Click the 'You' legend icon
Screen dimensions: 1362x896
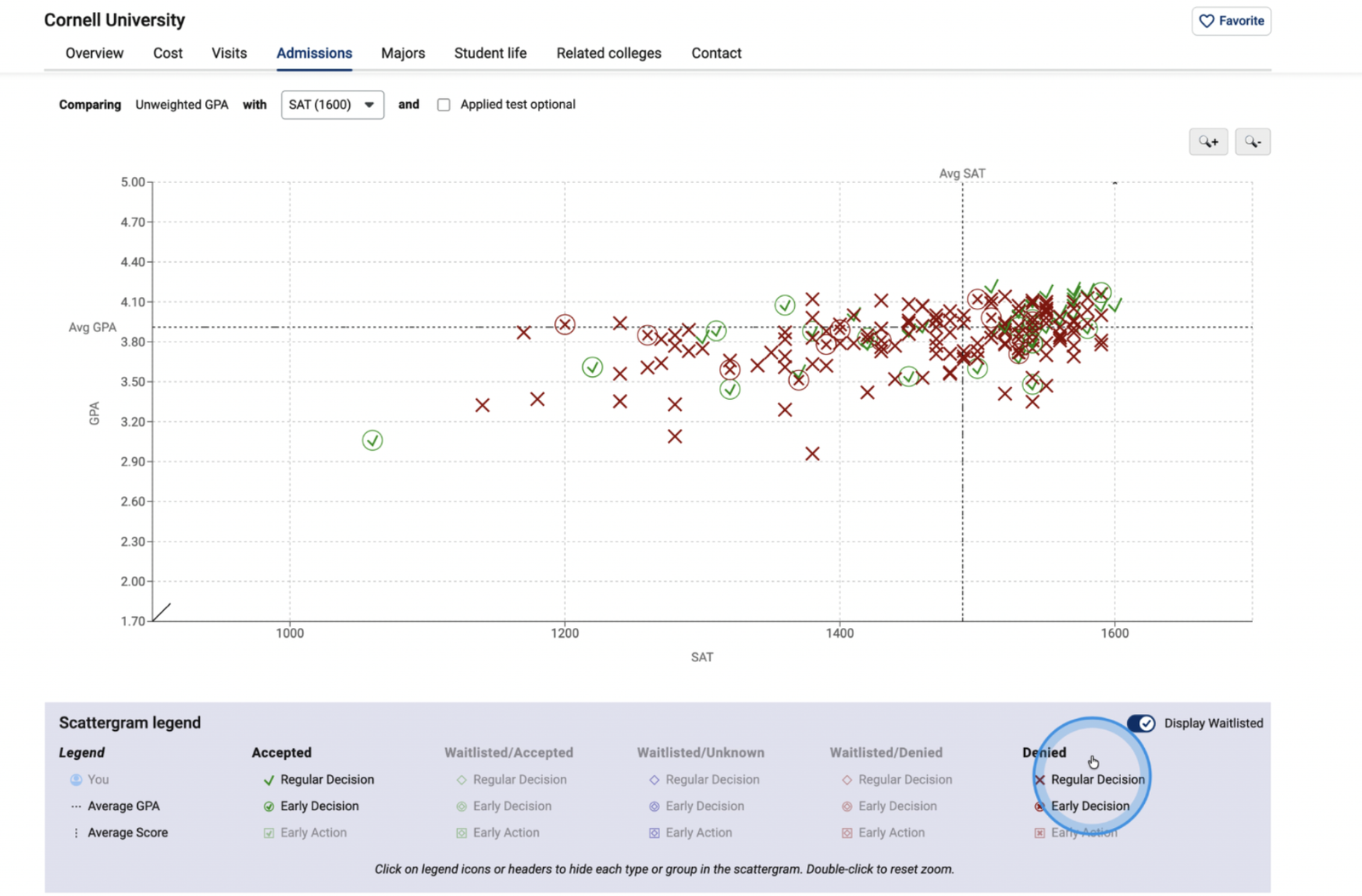pos(76,779)
